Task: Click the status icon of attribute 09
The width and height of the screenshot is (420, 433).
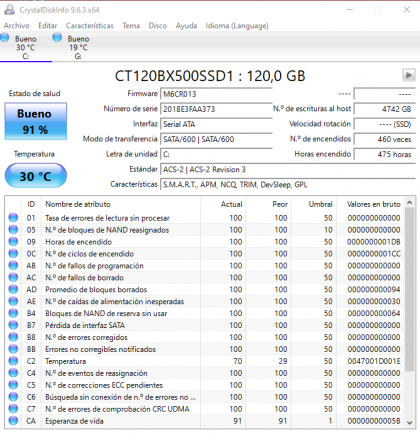Action: pyautogui.click(x=13, y=242)
